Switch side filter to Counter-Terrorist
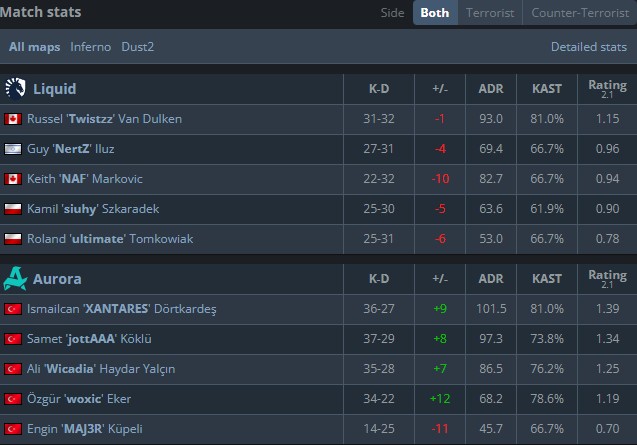Screen dimensions: 637x445 (x=579, y=14)
